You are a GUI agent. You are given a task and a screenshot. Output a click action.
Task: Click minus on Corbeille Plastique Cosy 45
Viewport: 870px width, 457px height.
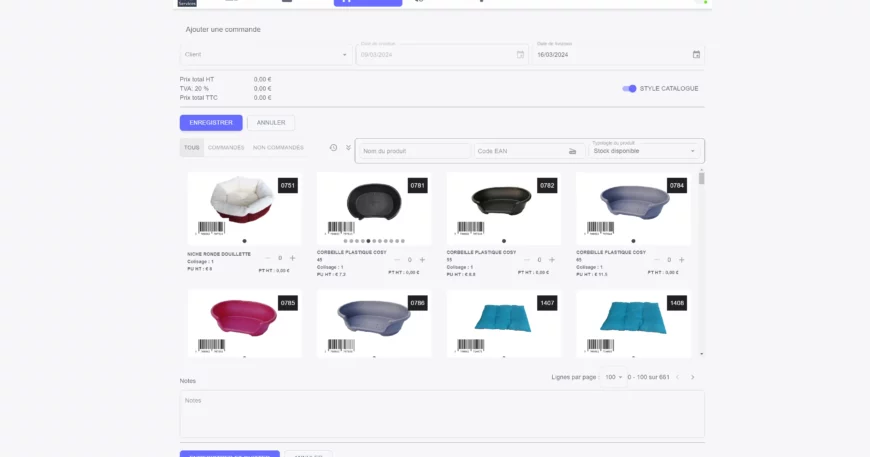click(x=397, y=260)
